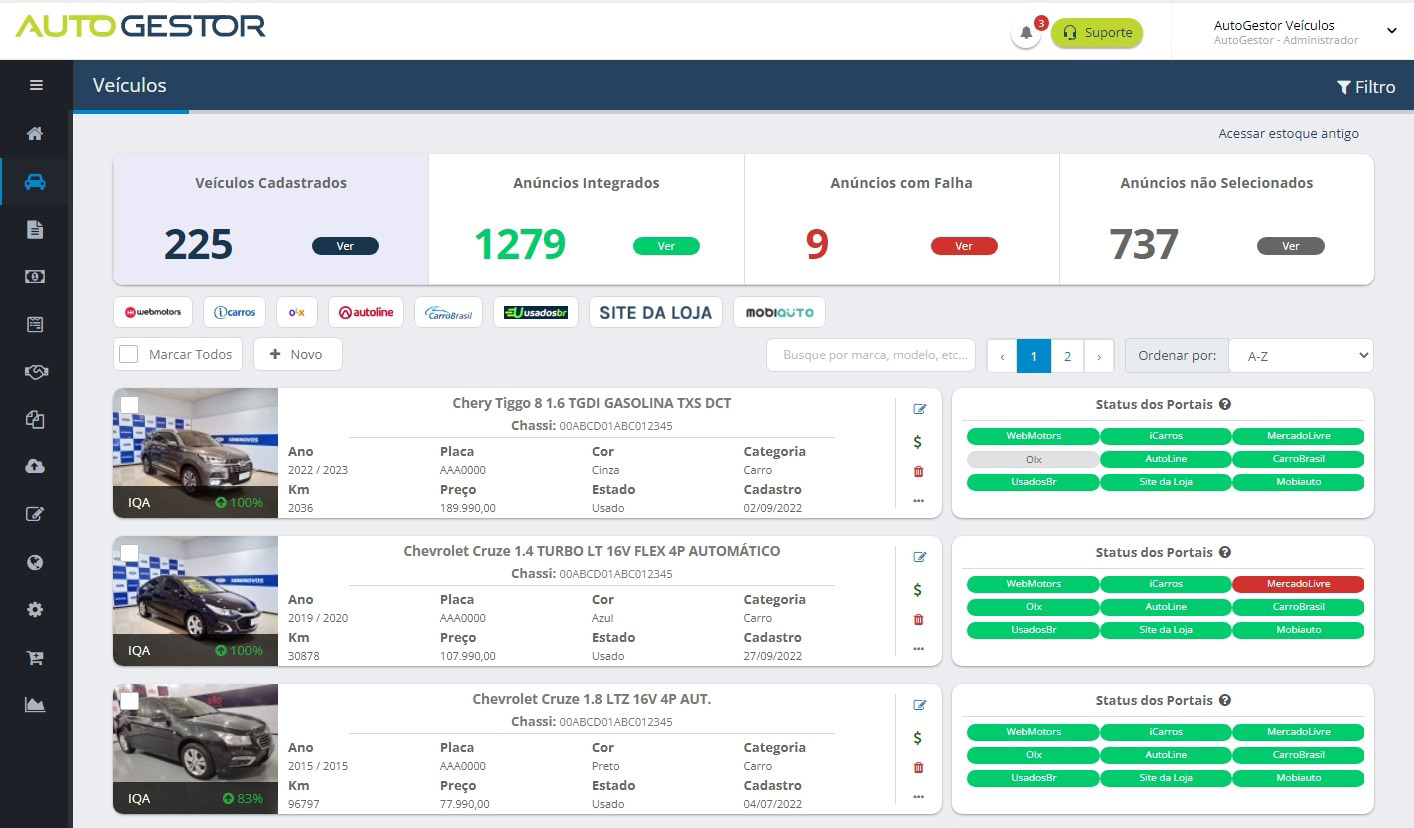The image size is (1414, 828).
Task: Filter by the OLX portal
Action: tap(297, 312)
